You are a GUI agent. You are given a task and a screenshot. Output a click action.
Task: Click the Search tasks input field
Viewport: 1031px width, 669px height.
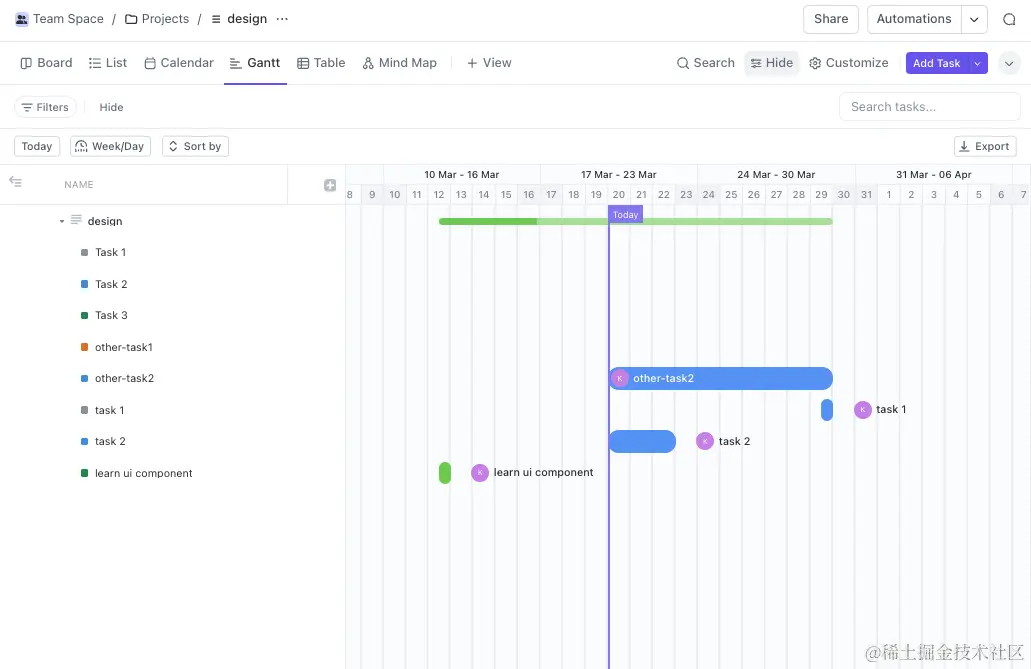pyautogui.click(x=929, y=107)
